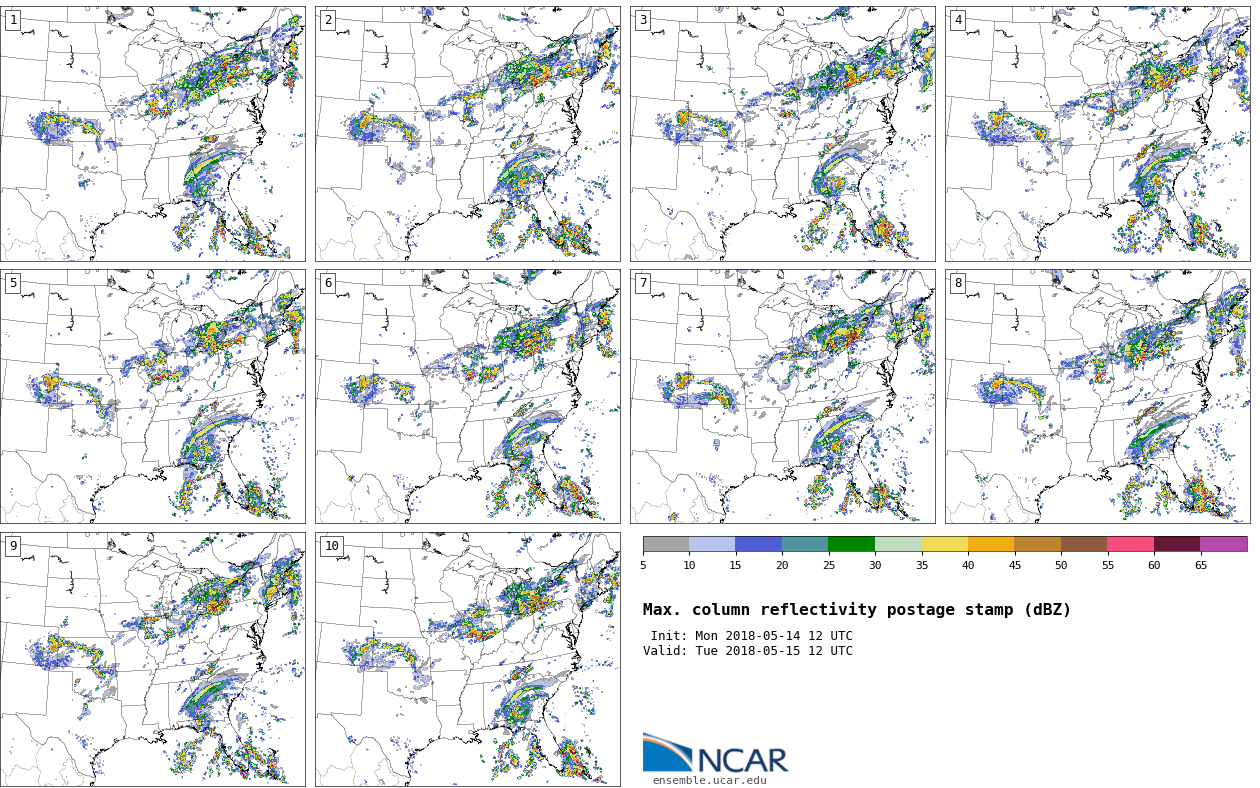Click the tan-brown 45-50 dBZ swatch

click(1037, 544)
